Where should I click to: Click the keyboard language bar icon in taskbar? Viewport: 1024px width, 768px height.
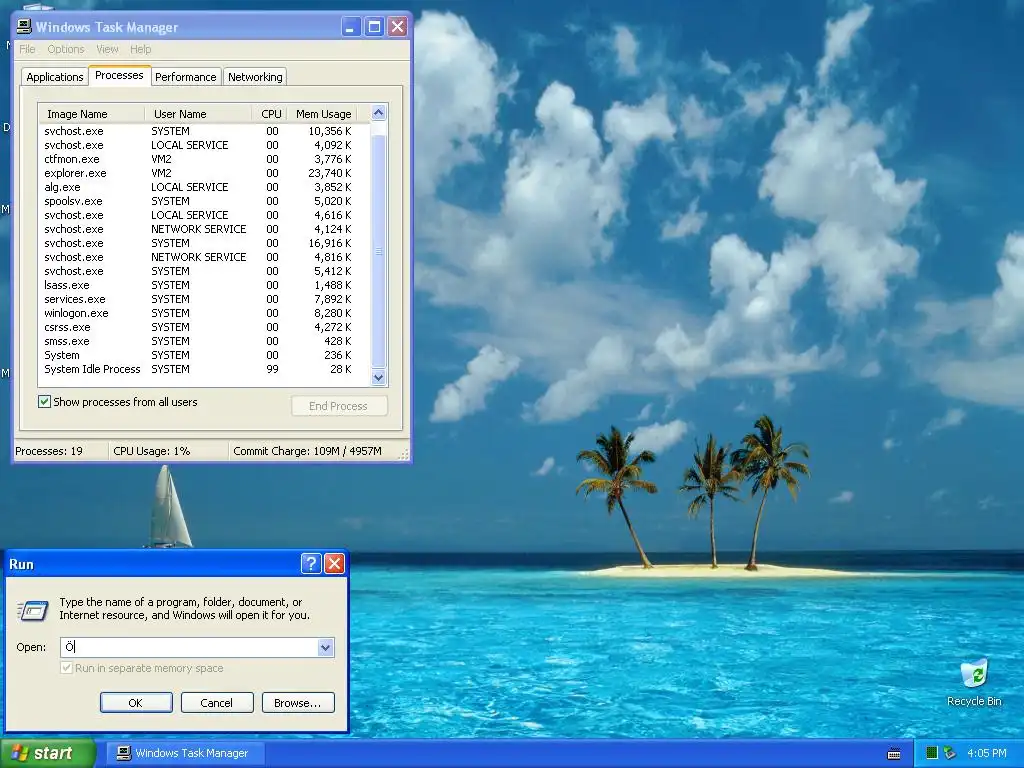click(894, 754)
